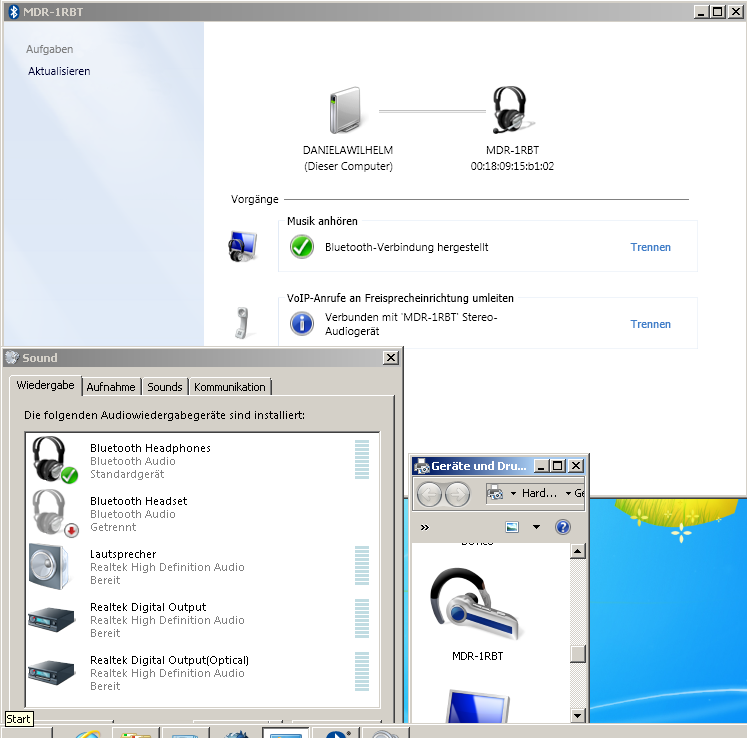
Task: Select the MDR-1RBT earpiece device in Geräte und Drucker
Action: coord(477,614)
